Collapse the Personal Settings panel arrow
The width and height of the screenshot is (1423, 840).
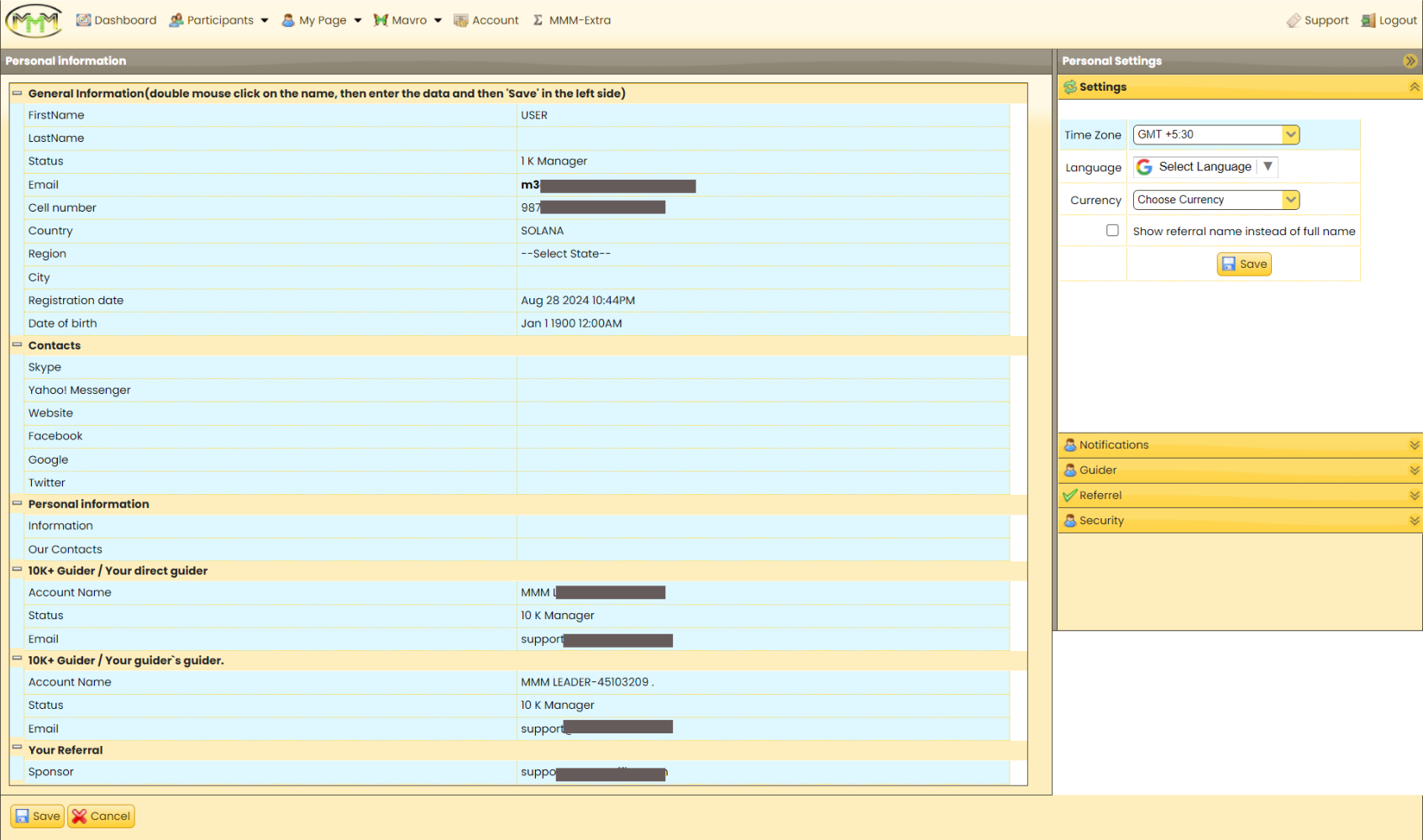pos(1410,61)
